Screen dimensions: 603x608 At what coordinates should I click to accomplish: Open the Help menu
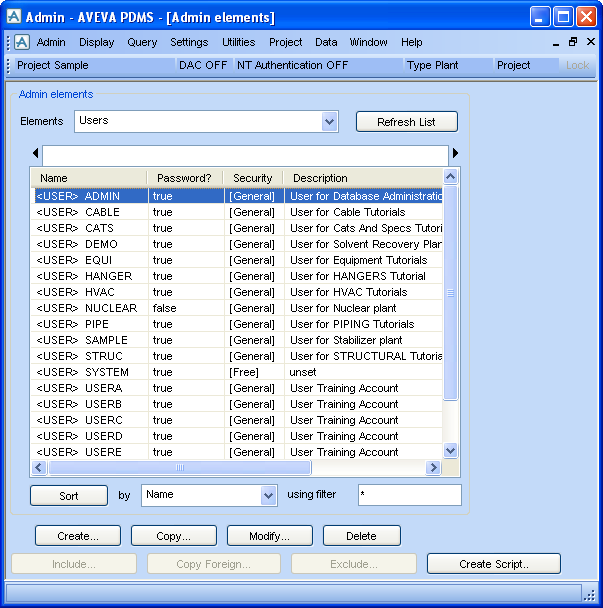point(411,42)
